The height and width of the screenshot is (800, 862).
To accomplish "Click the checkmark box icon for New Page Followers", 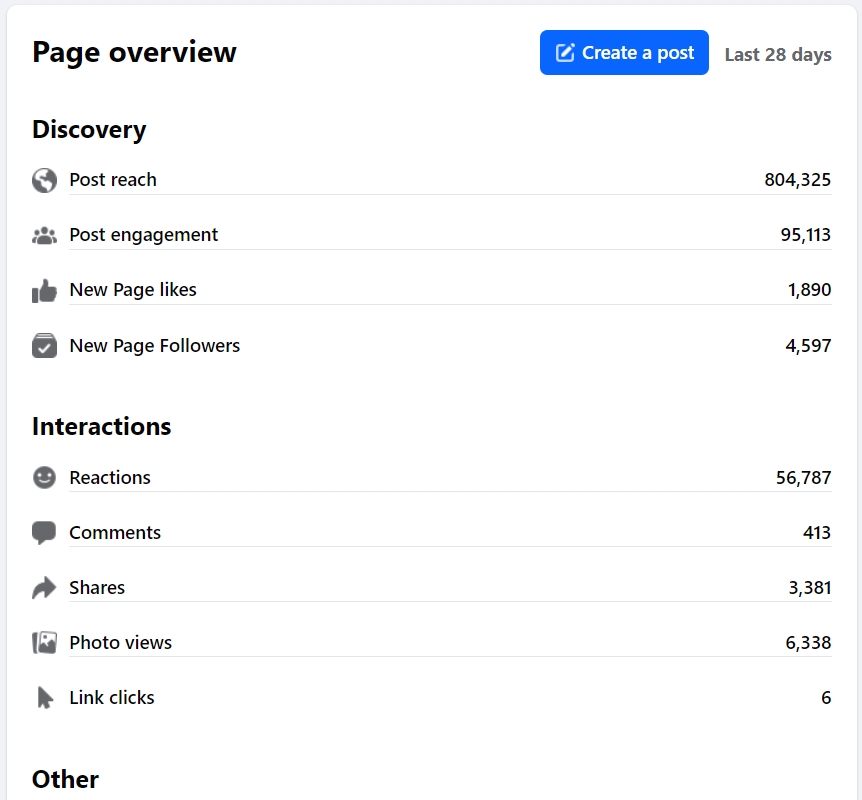I will click(44, 346).
